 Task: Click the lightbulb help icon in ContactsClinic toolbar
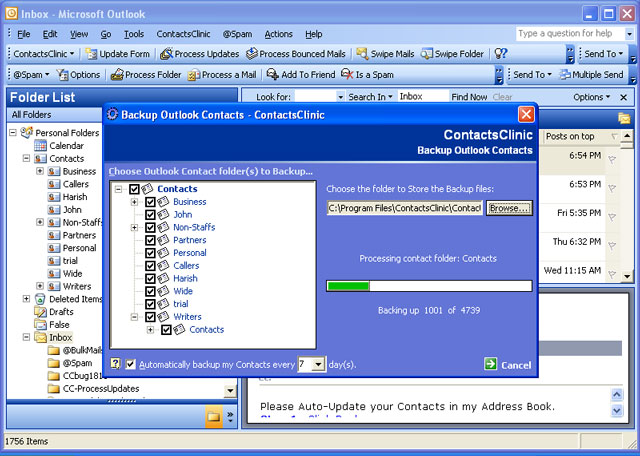[500, 53]
